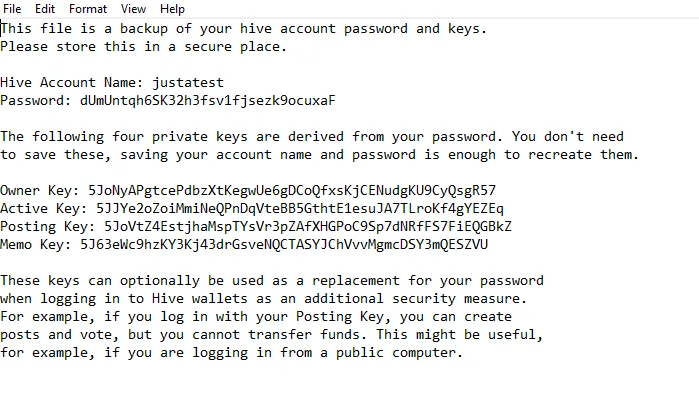The height and width of the screenshot is (395, 699).
Task: Click the 'Owner Key:' label text
Action: pyautogui.click(x=40, y=191)
